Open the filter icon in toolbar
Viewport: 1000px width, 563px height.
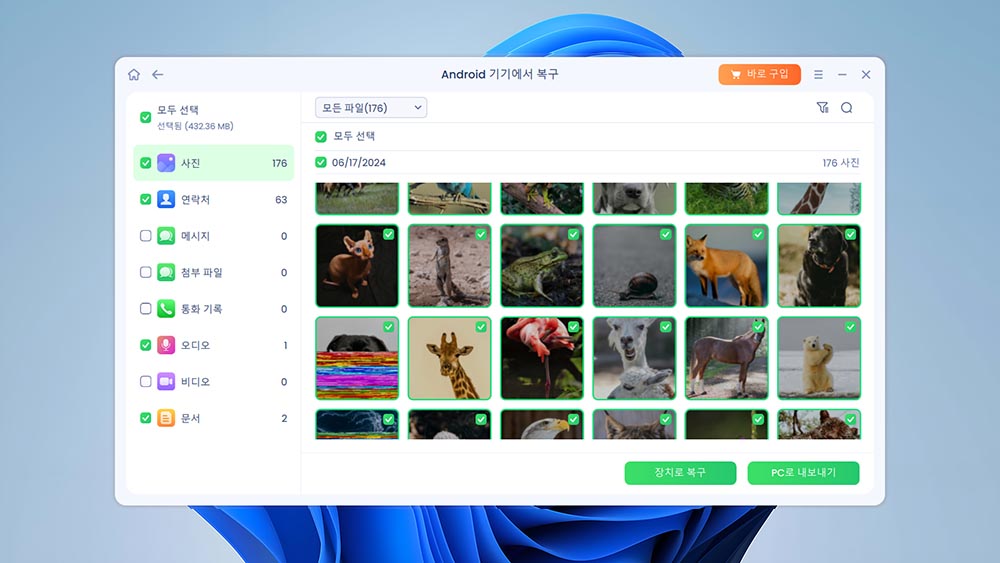(x=823, y=108)
